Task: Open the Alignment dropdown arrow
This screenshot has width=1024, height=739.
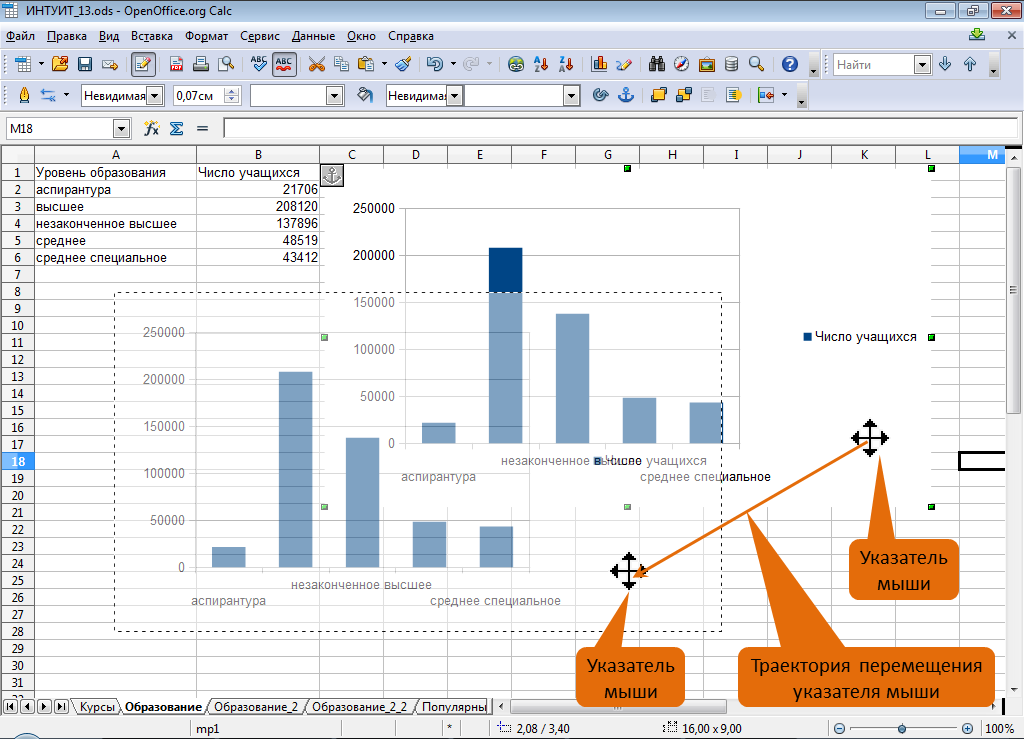Action: click(x=784, y=95)
